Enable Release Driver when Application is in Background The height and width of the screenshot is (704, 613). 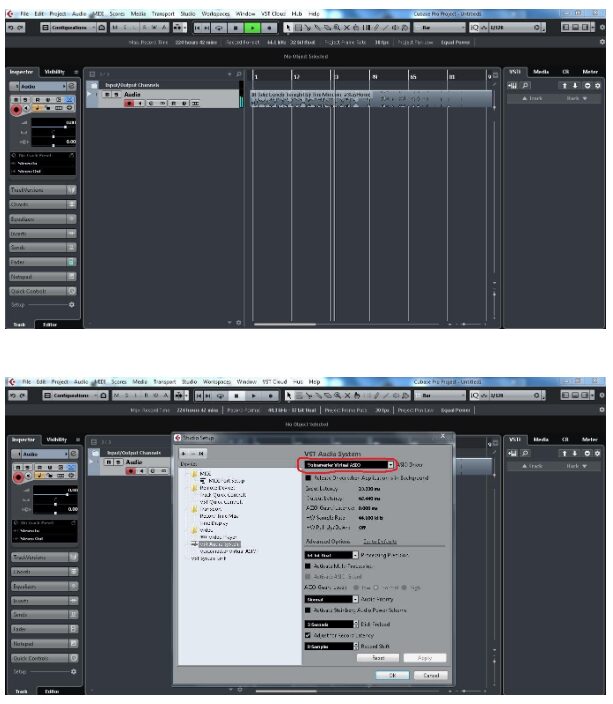point(306,478)
